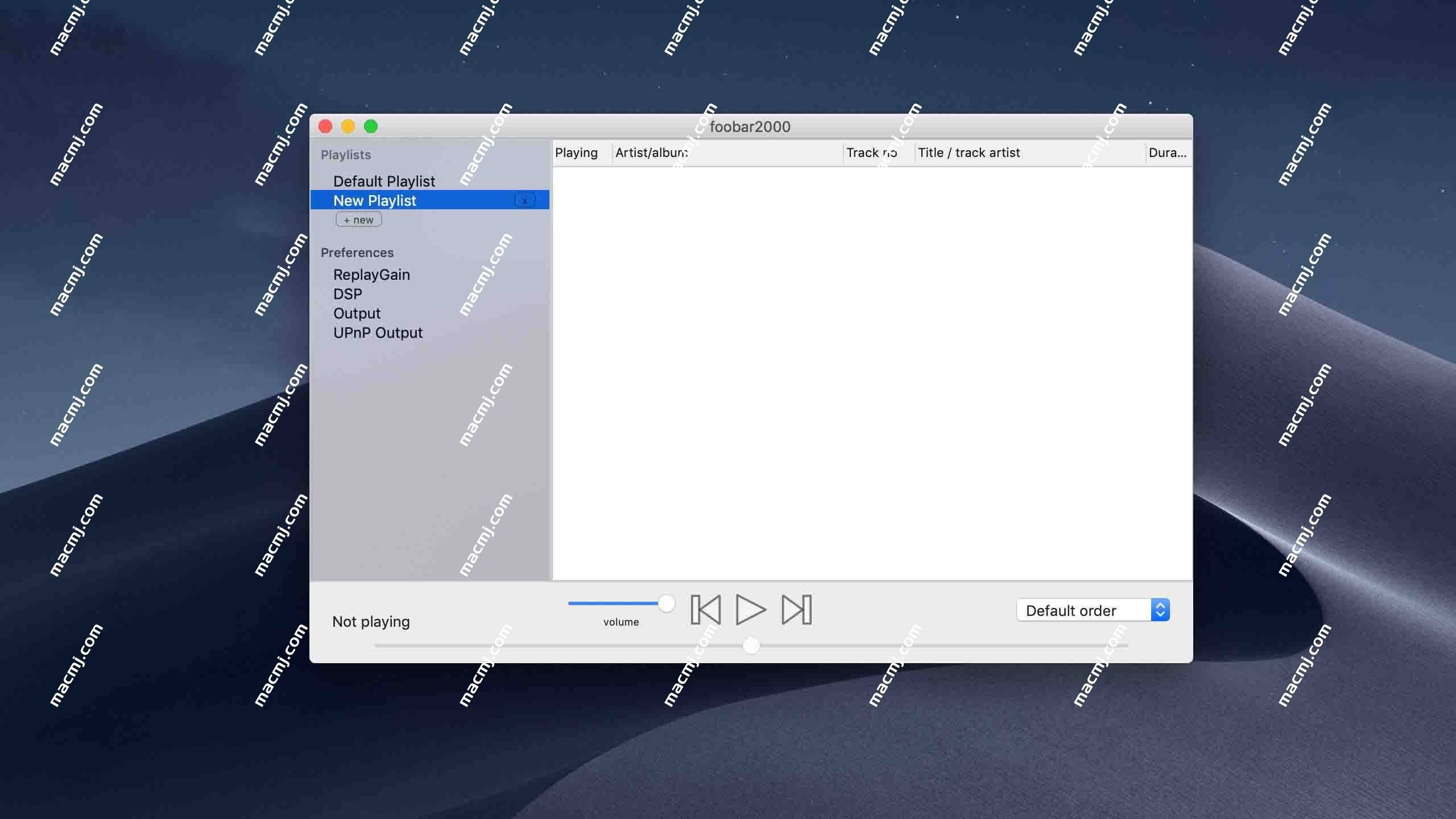Click the seek bar knob
The image size is (1456, 819).
(751, 646)
